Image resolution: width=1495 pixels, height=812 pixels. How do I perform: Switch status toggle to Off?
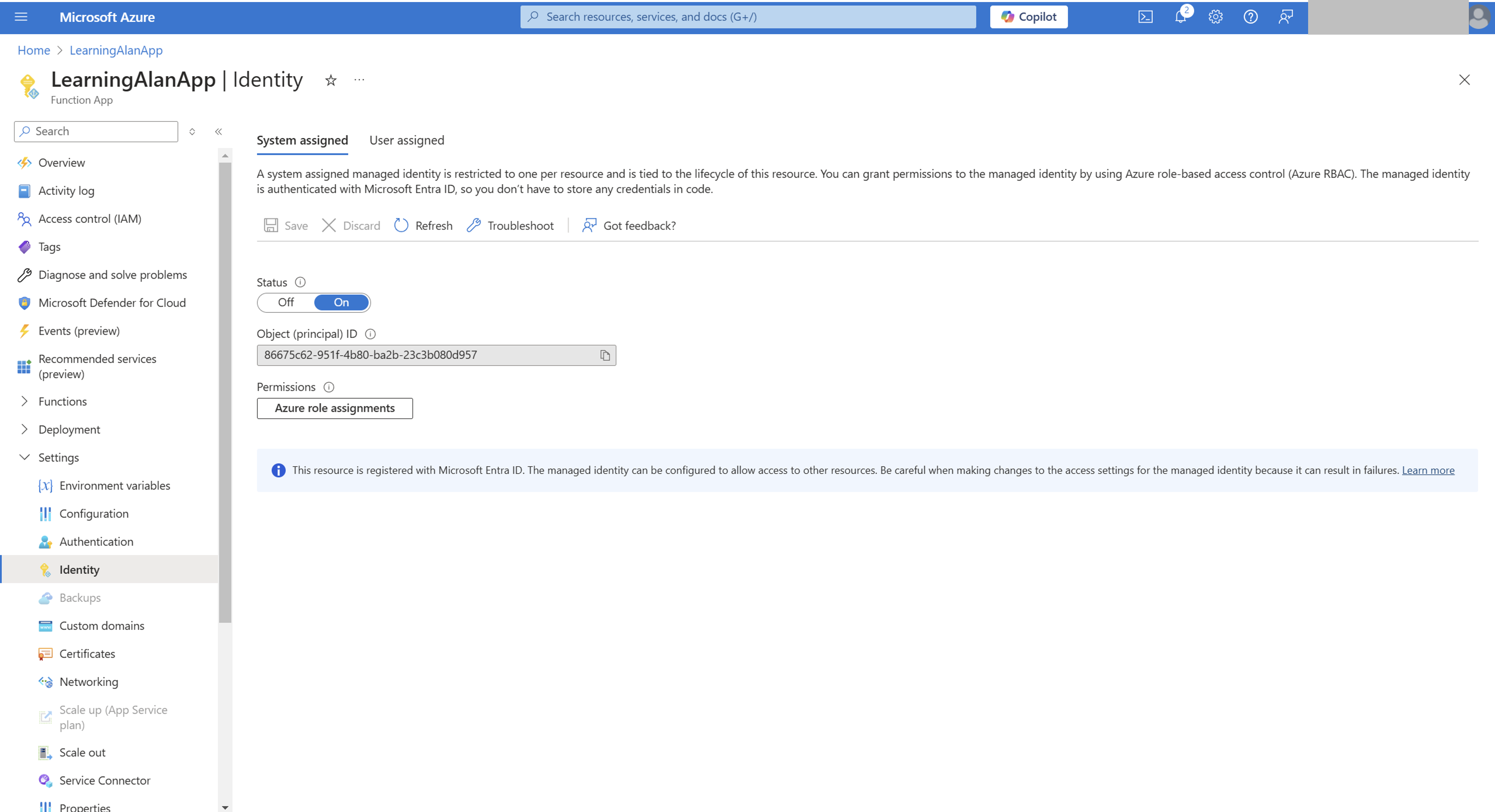[285, 303]
